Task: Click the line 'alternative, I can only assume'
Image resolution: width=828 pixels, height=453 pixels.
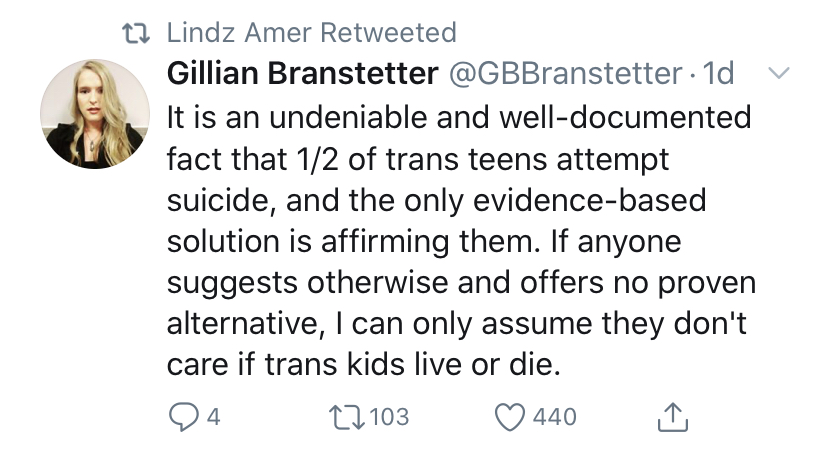Action: [x=457, y=323]
